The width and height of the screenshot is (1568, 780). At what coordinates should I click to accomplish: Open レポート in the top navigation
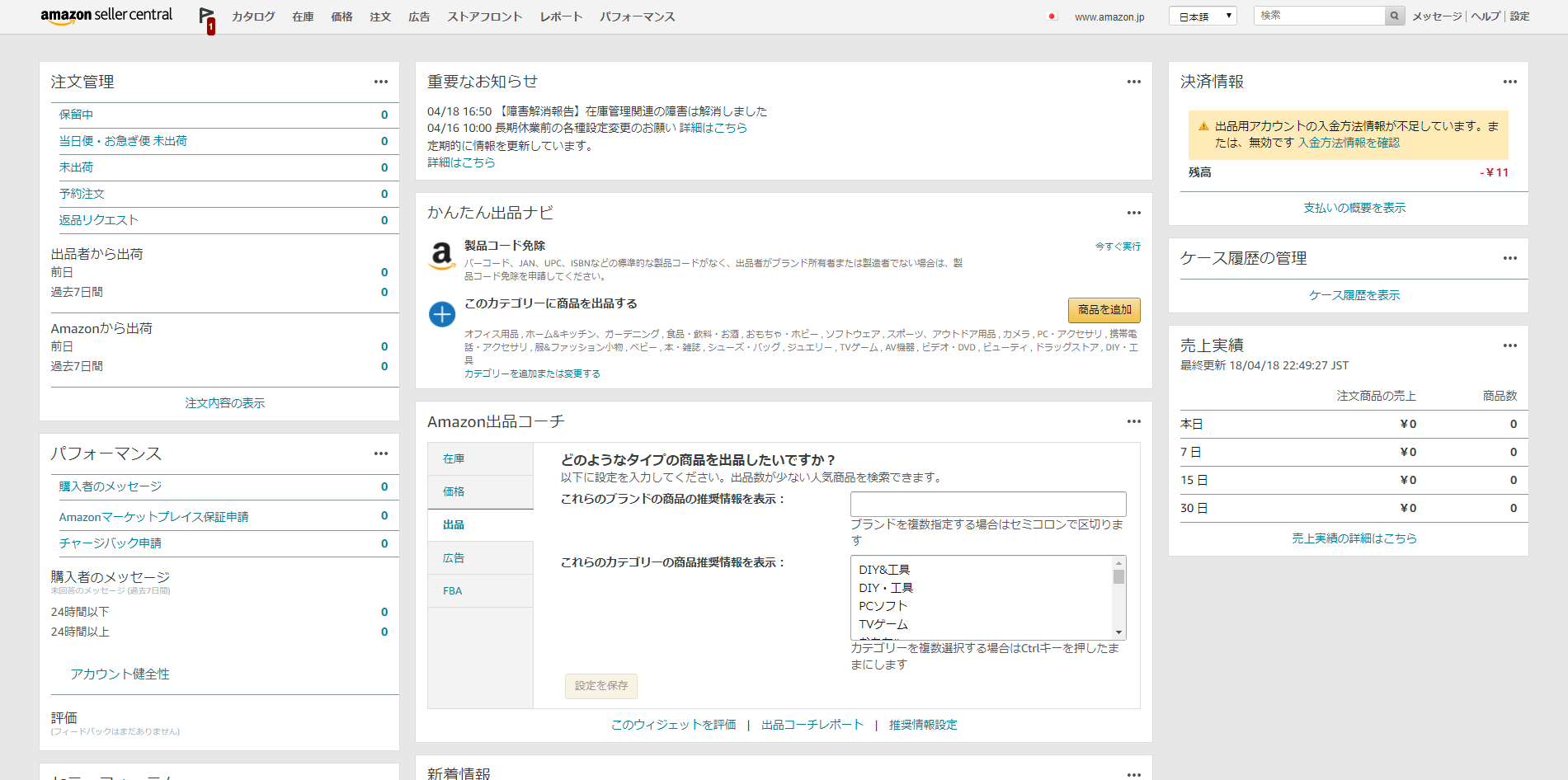pos(560,16)
